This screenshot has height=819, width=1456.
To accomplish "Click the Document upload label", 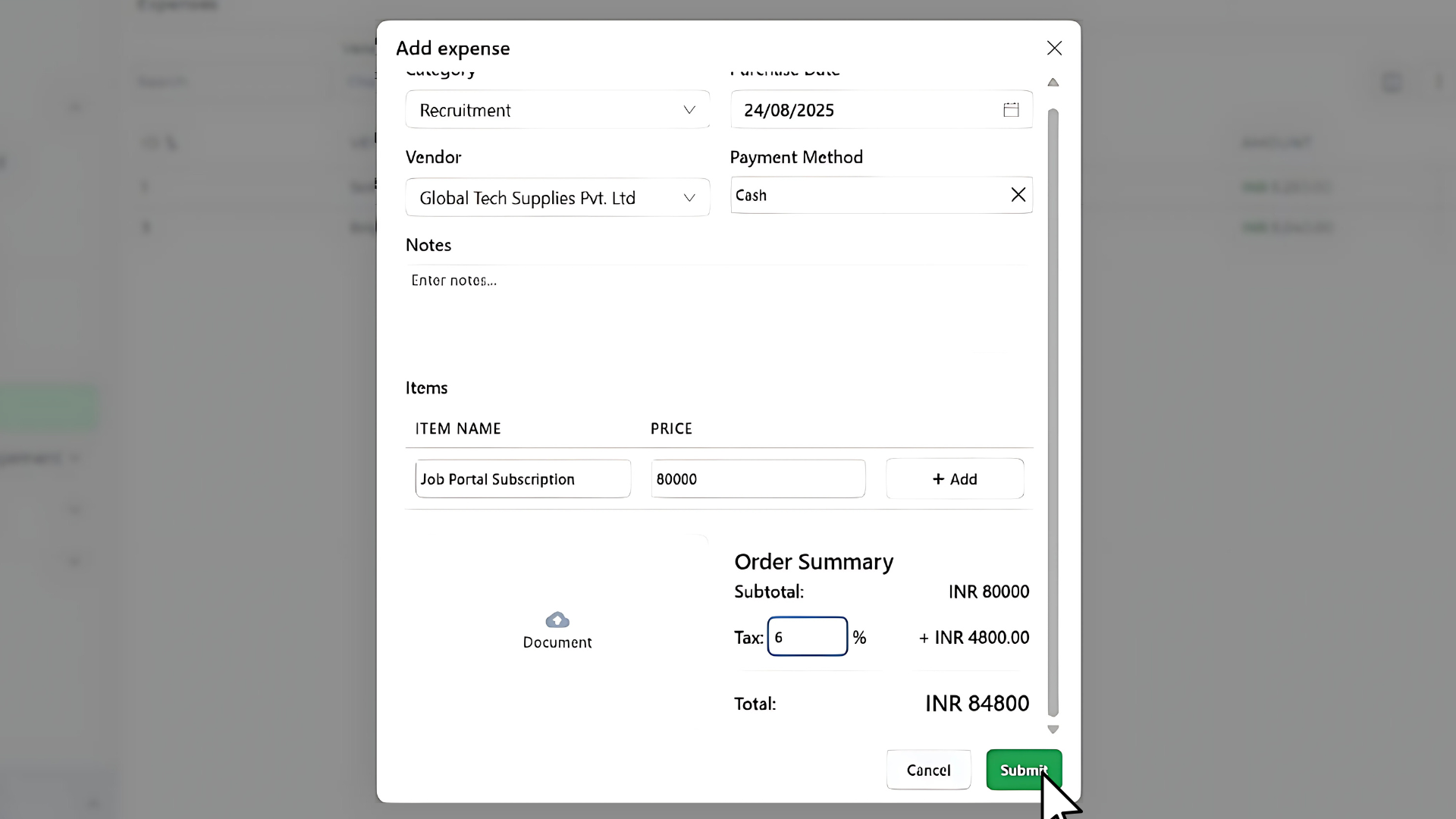I will [557, 642].
